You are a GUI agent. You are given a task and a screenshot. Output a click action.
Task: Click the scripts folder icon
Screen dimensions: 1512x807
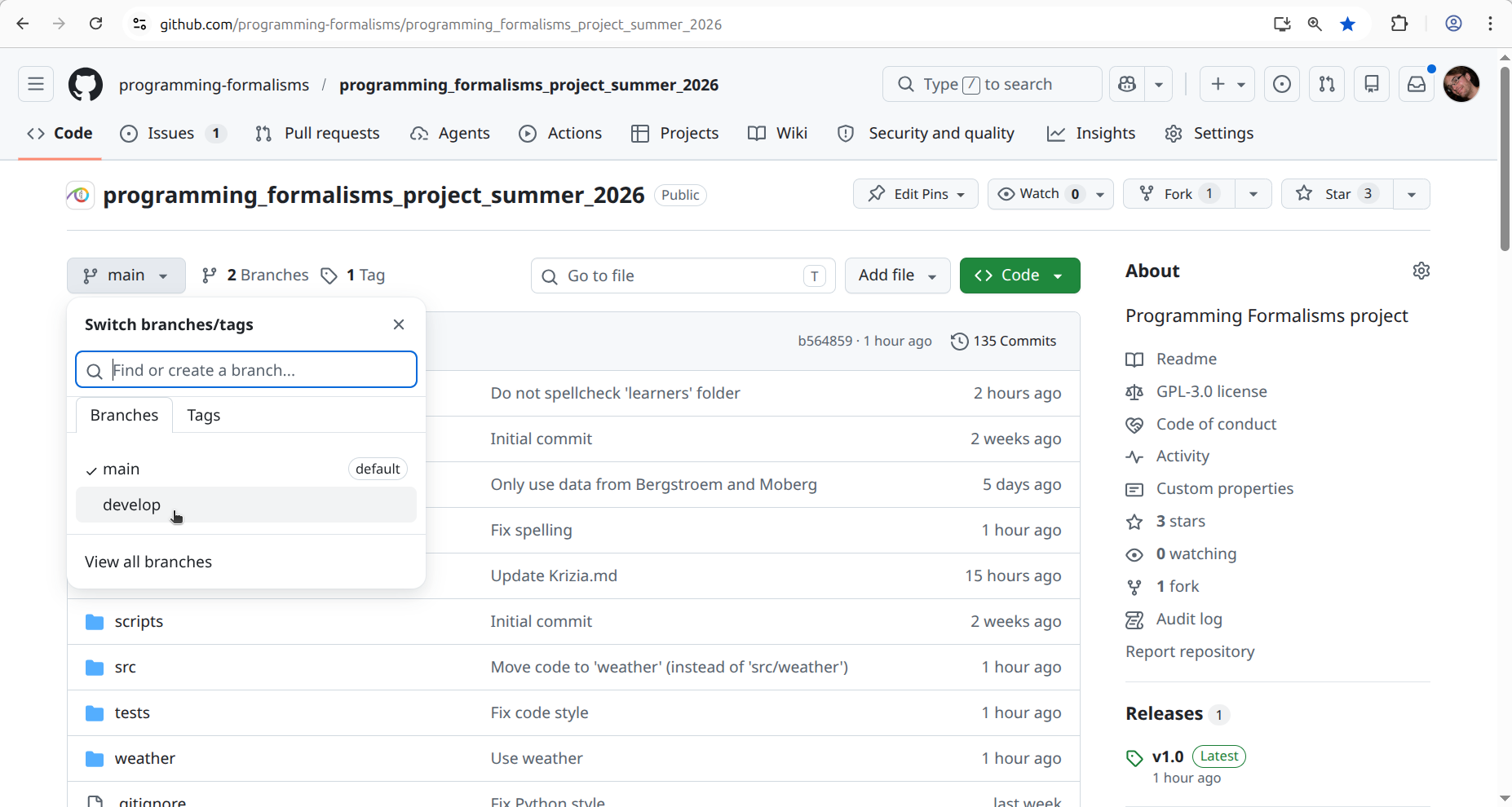(95, 622)
